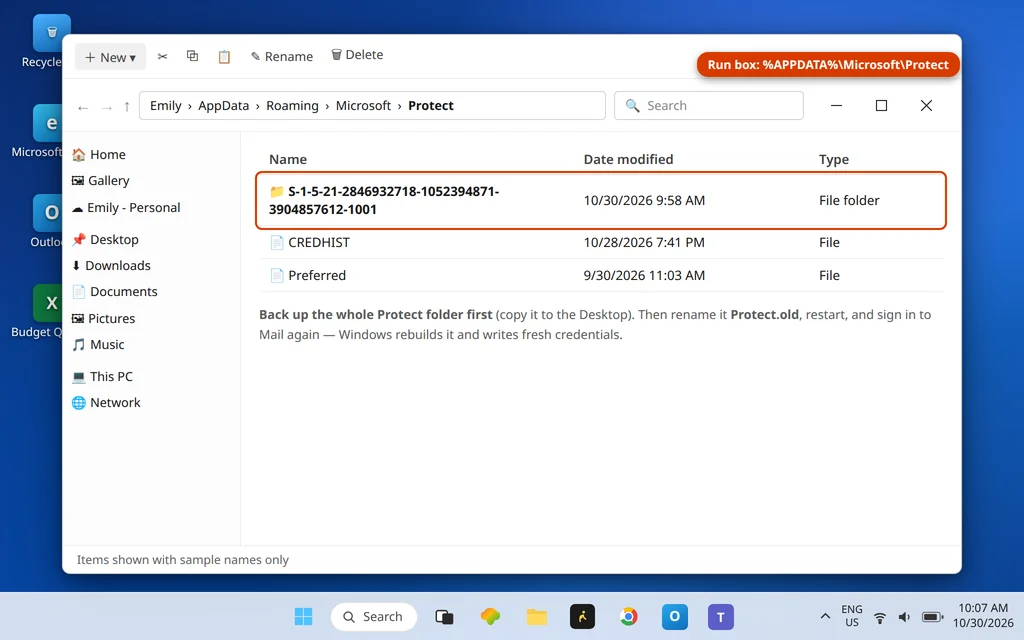Screen dimensions: 1024x640
Task: Click the Cut scissors icon
Action: [163, 57]
